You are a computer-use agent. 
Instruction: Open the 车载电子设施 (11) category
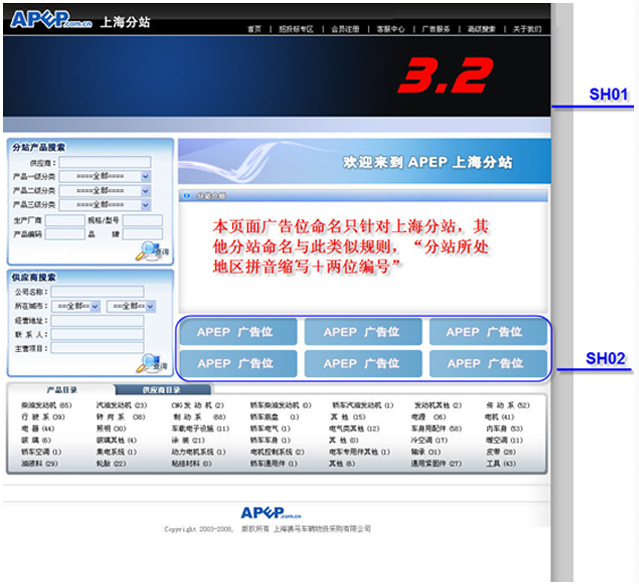(x=200, y=429)
